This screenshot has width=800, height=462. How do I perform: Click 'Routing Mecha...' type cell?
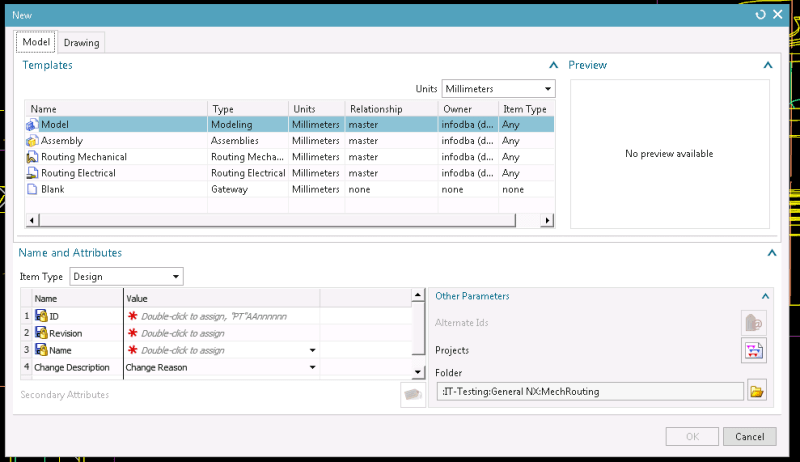tap(248, 157)
